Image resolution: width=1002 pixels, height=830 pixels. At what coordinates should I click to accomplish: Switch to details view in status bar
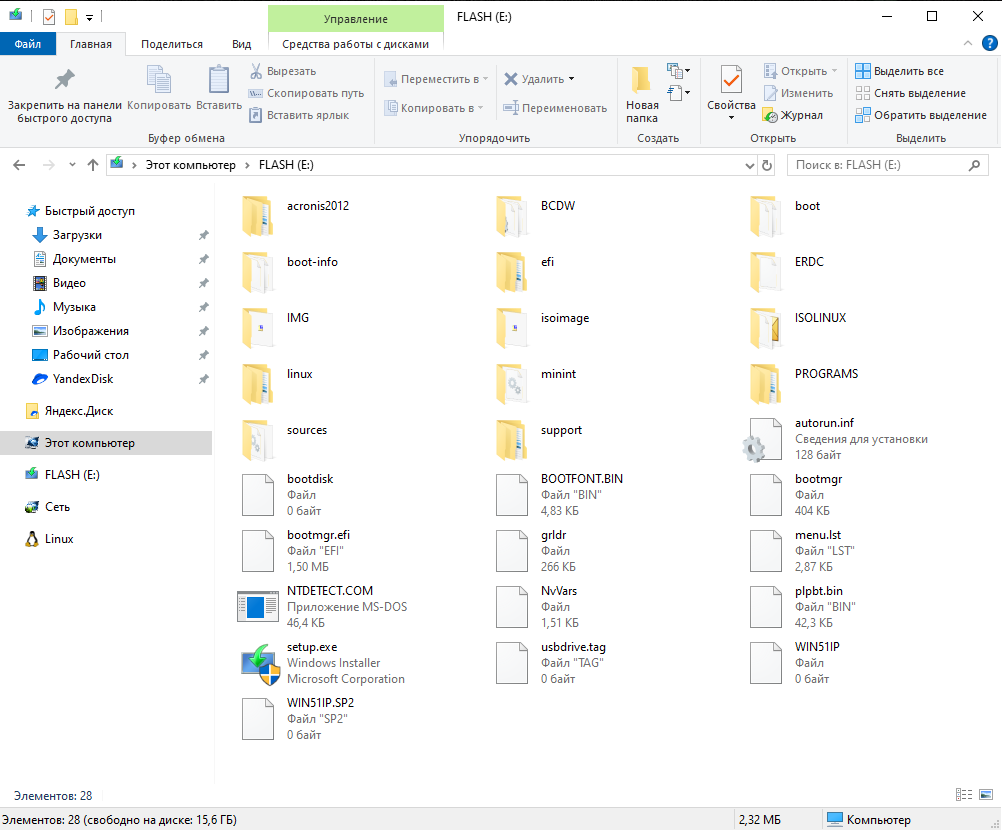[x=965, y=796]
